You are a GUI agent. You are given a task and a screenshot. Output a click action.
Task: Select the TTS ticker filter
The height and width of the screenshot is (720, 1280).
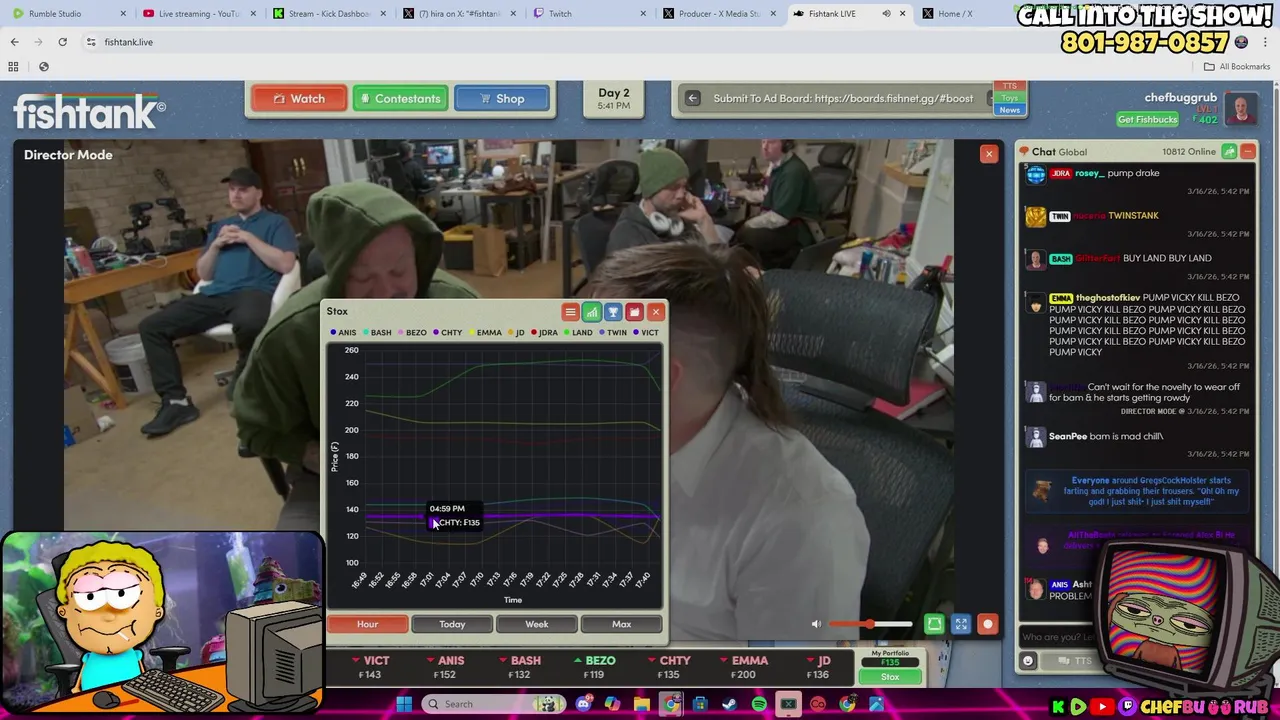1009,87
